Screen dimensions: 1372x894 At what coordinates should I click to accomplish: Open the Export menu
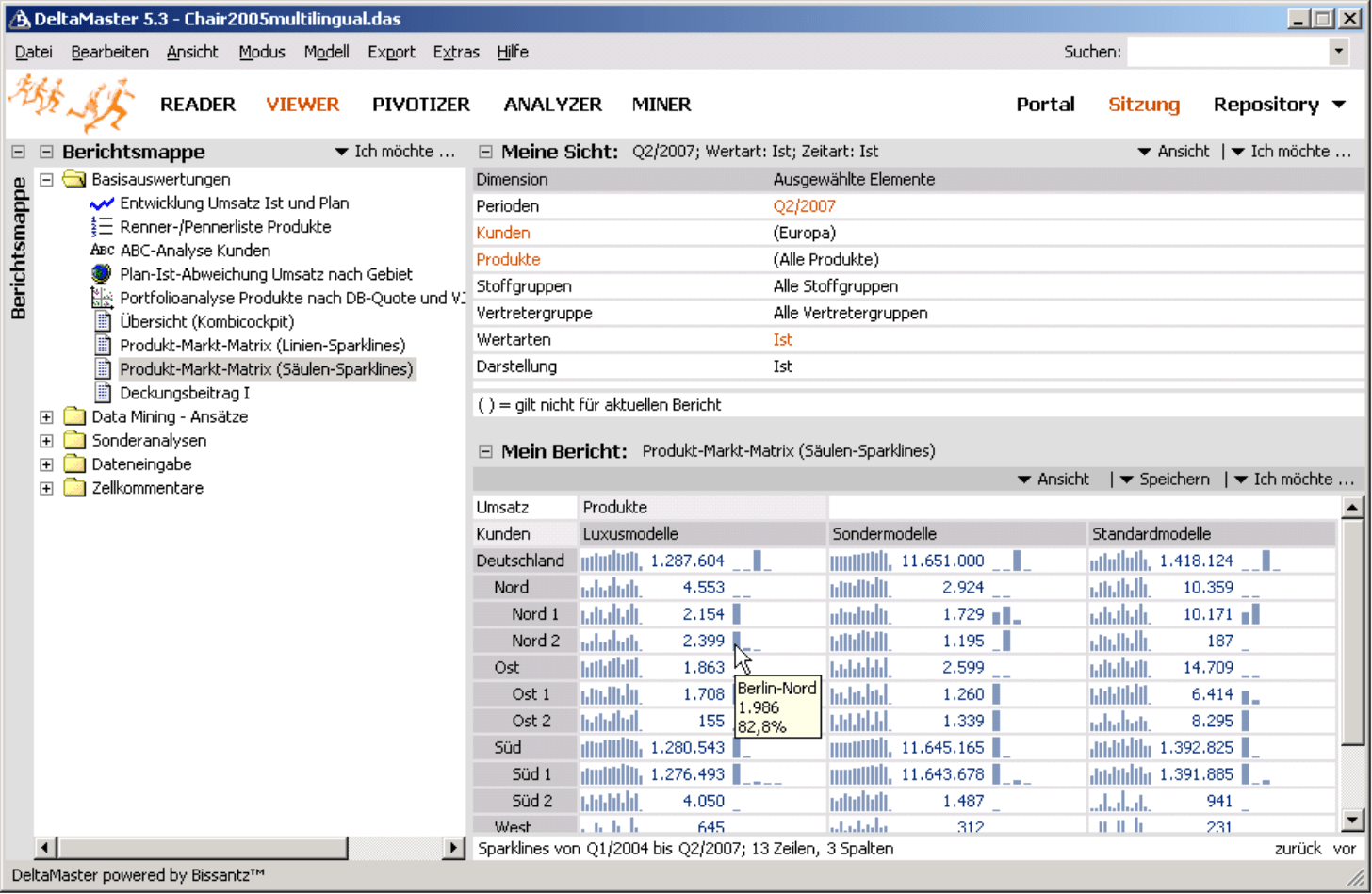[391, 52]
